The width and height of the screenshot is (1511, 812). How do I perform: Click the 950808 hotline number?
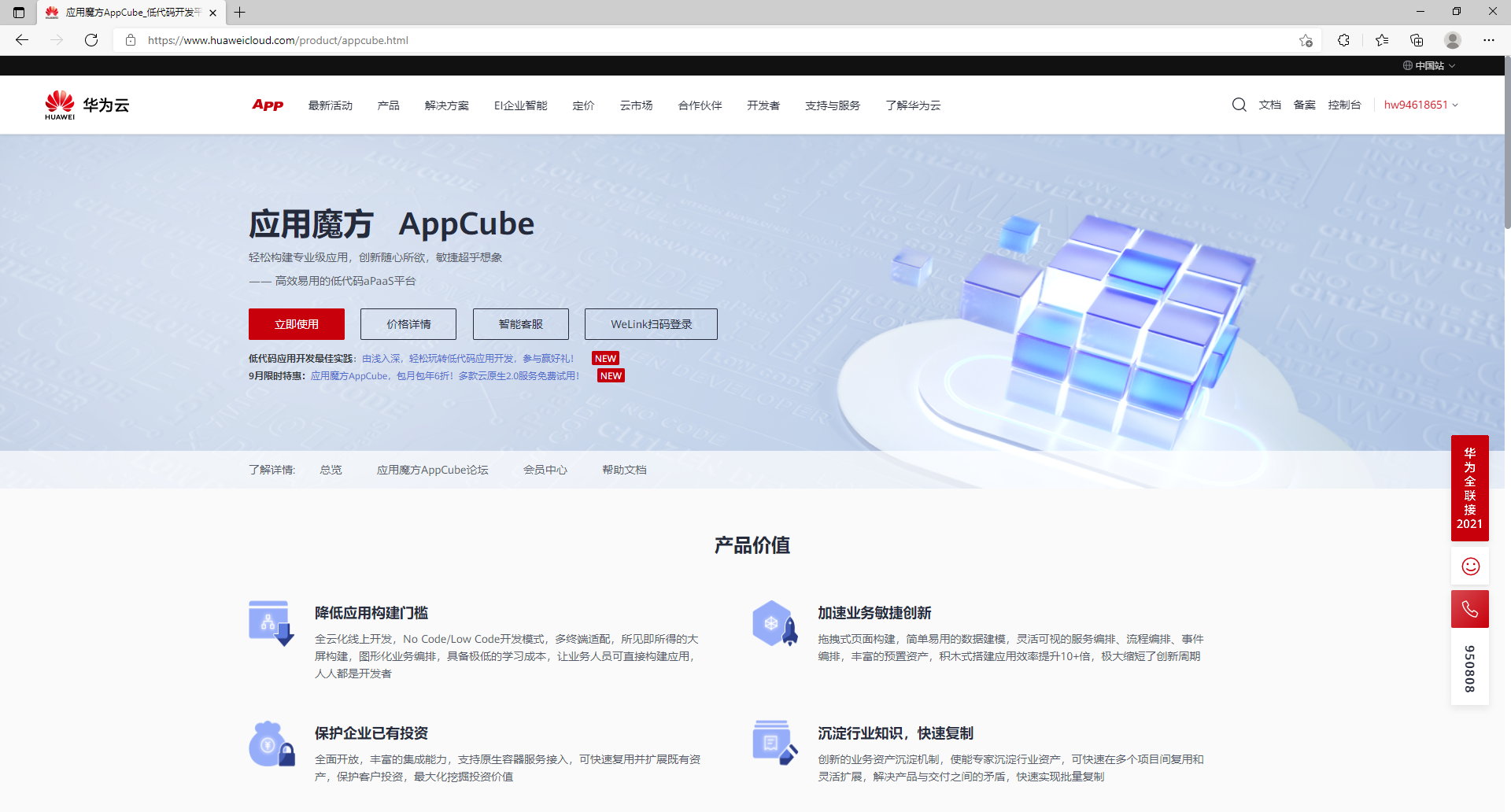coord(1470,669)
